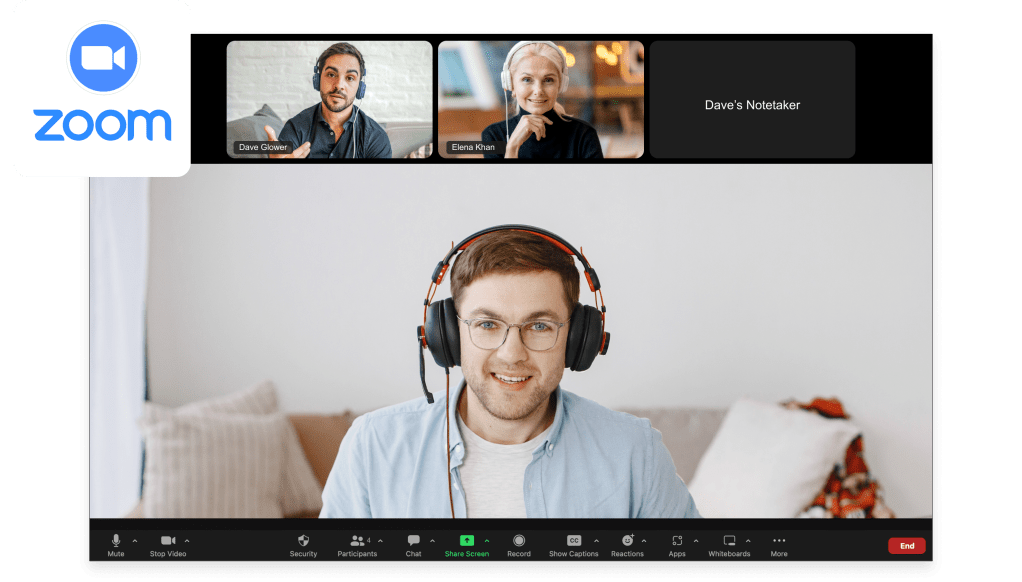Select the Dave's Notetaker participant tile
Image resolution: width=1022 pixels, height=582 pixels.
coord(752,99)
